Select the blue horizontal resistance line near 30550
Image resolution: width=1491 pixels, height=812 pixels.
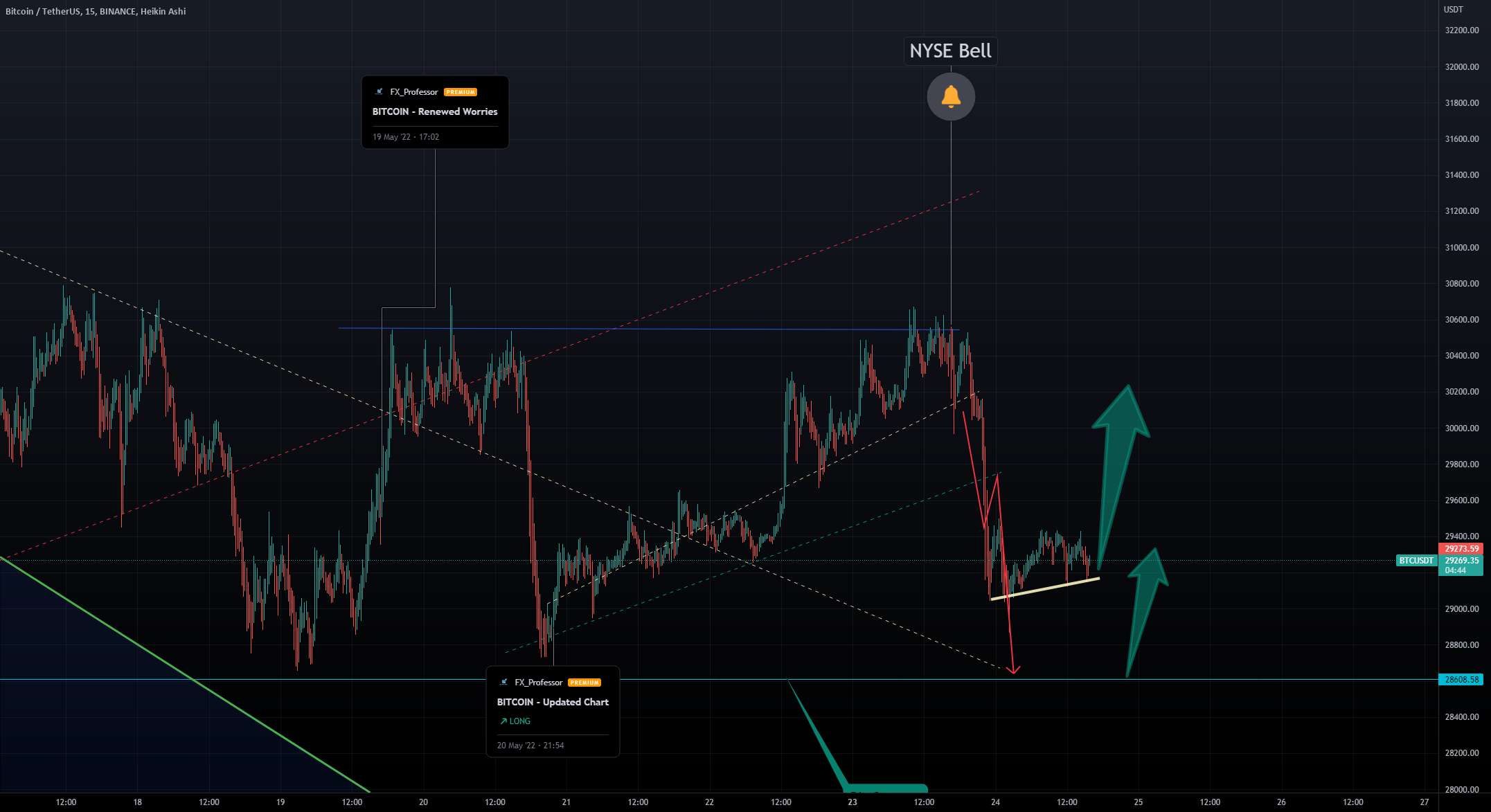tap(649, 329)
